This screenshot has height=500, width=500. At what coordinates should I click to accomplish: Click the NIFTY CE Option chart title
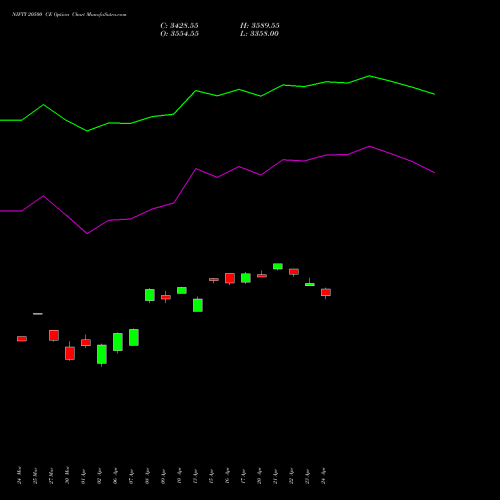69,15
